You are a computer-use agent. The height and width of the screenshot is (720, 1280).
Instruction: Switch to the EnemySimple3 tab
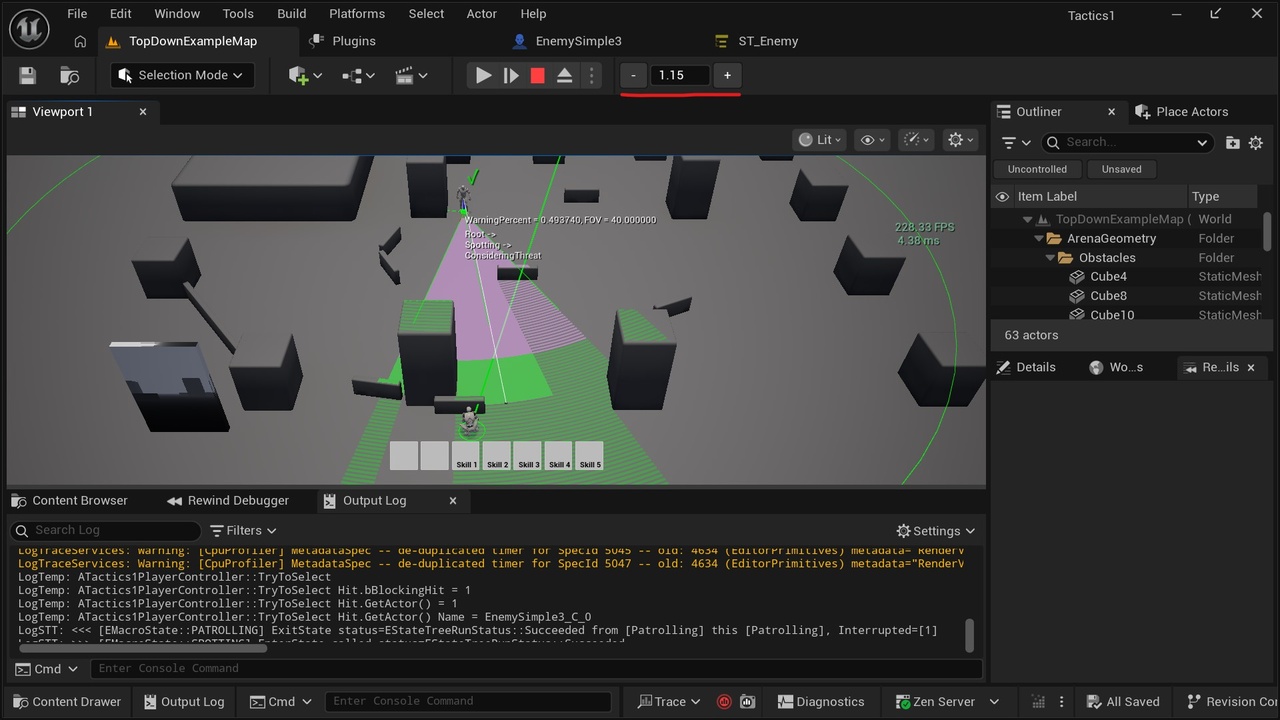[x=578, y=41]
